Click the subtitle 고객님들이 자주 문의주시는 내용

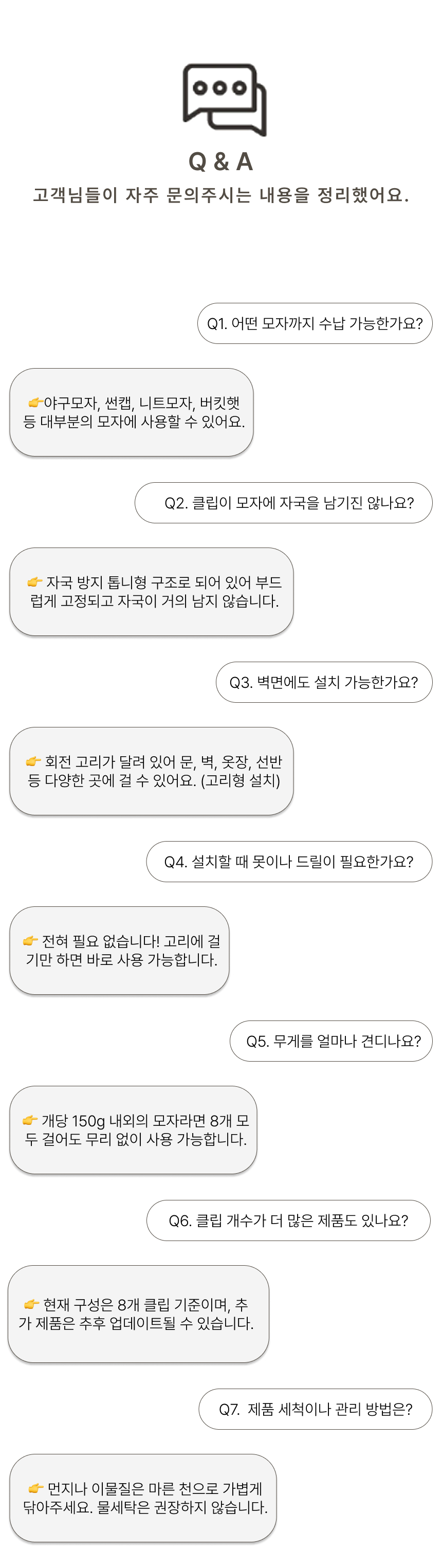click(x=220, y=195)
